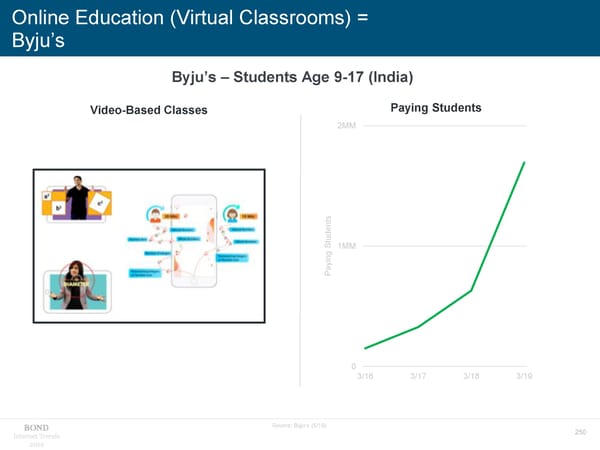Click the page number 250
The width and height of the screenshot is (600, 450).
(579, 432)
